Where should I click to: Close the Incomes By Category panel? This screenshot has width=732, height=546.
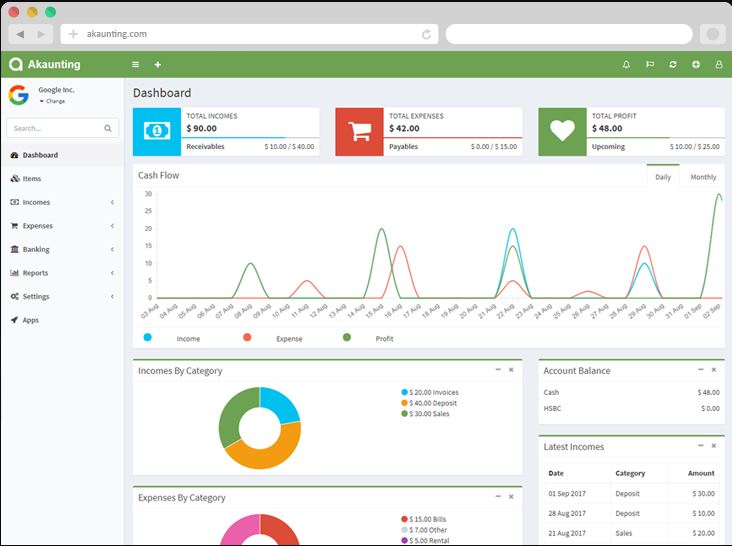click(511, 370)
